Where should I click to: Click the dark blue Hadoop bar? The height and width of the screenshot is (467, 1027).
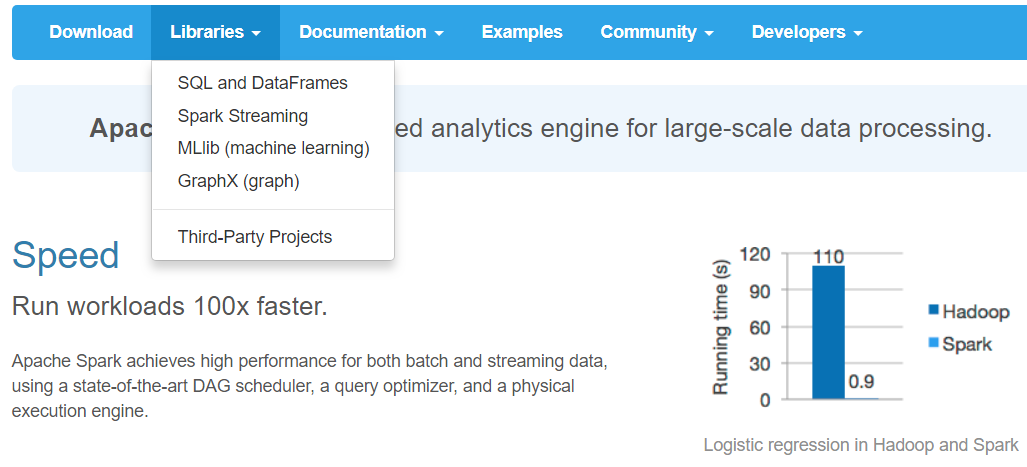point(828,332)
